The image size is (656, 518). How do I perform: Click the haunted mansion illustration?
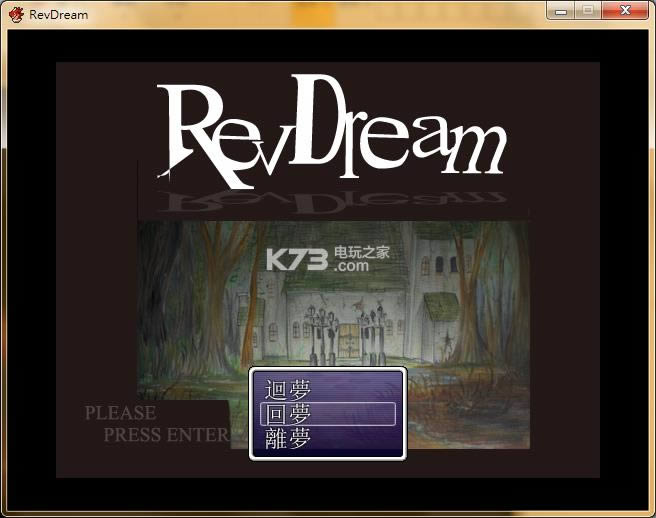coord(333,335)
